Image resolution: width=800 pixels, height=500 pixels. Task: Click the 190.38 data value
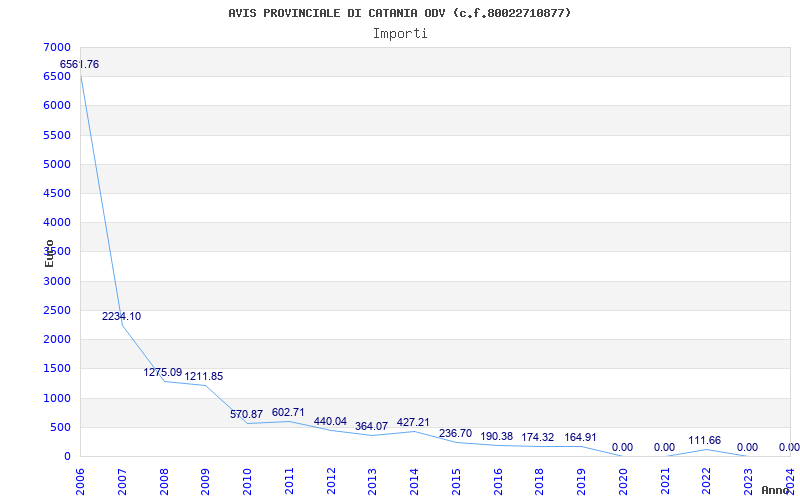(496, 436)
